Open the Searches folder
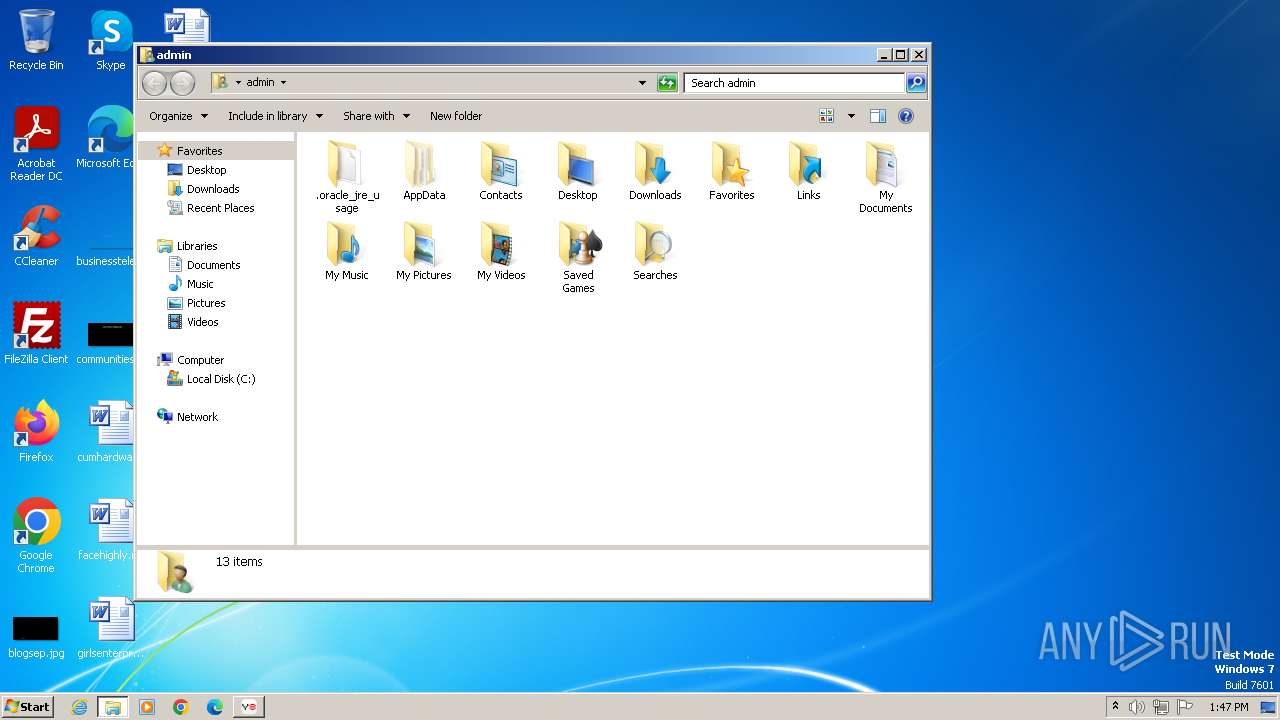1280x720 pixels. pos(655,252)
